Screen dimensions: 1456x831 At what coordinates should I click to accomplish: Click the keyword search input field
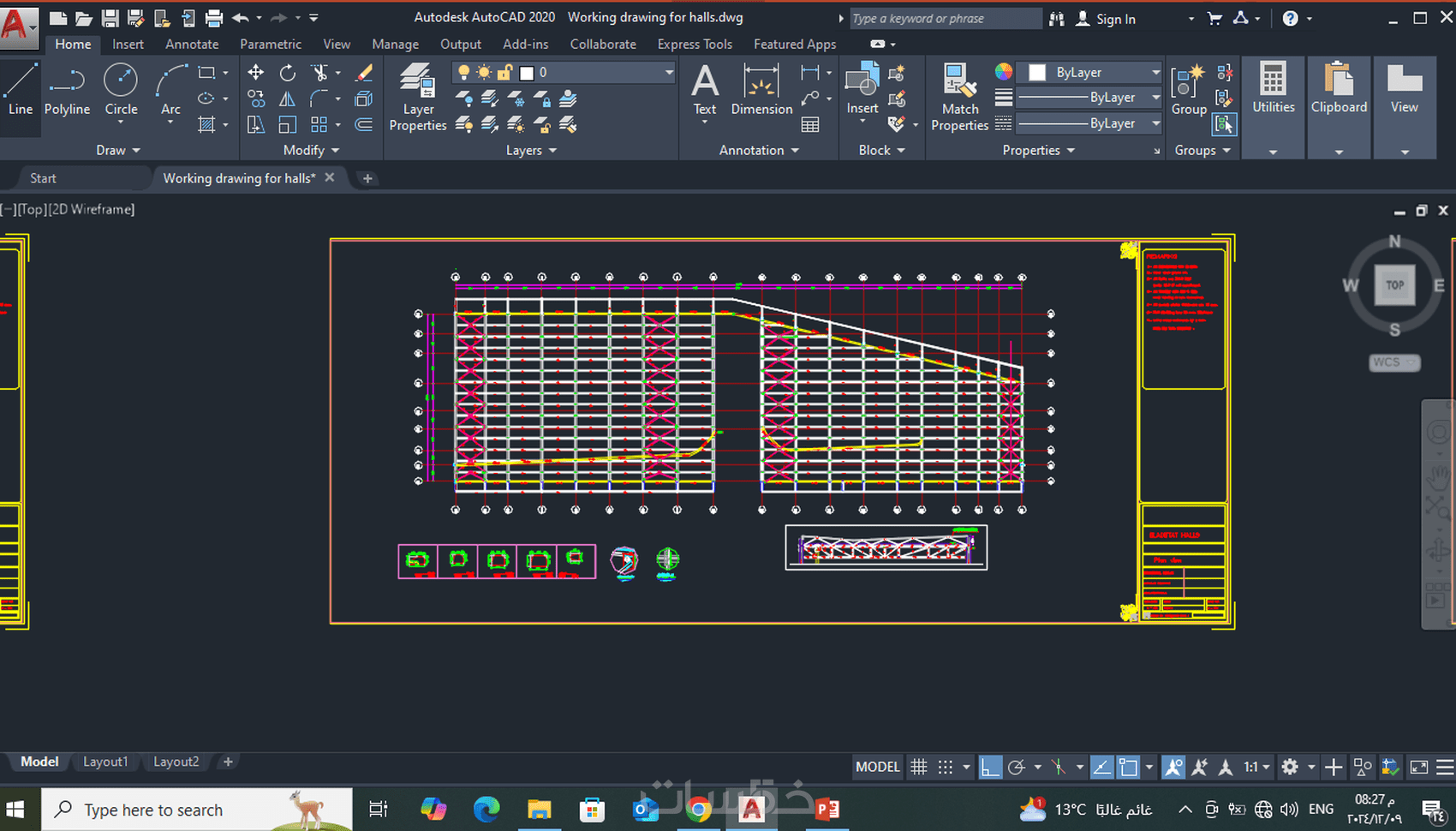click(x=942, y=19)
